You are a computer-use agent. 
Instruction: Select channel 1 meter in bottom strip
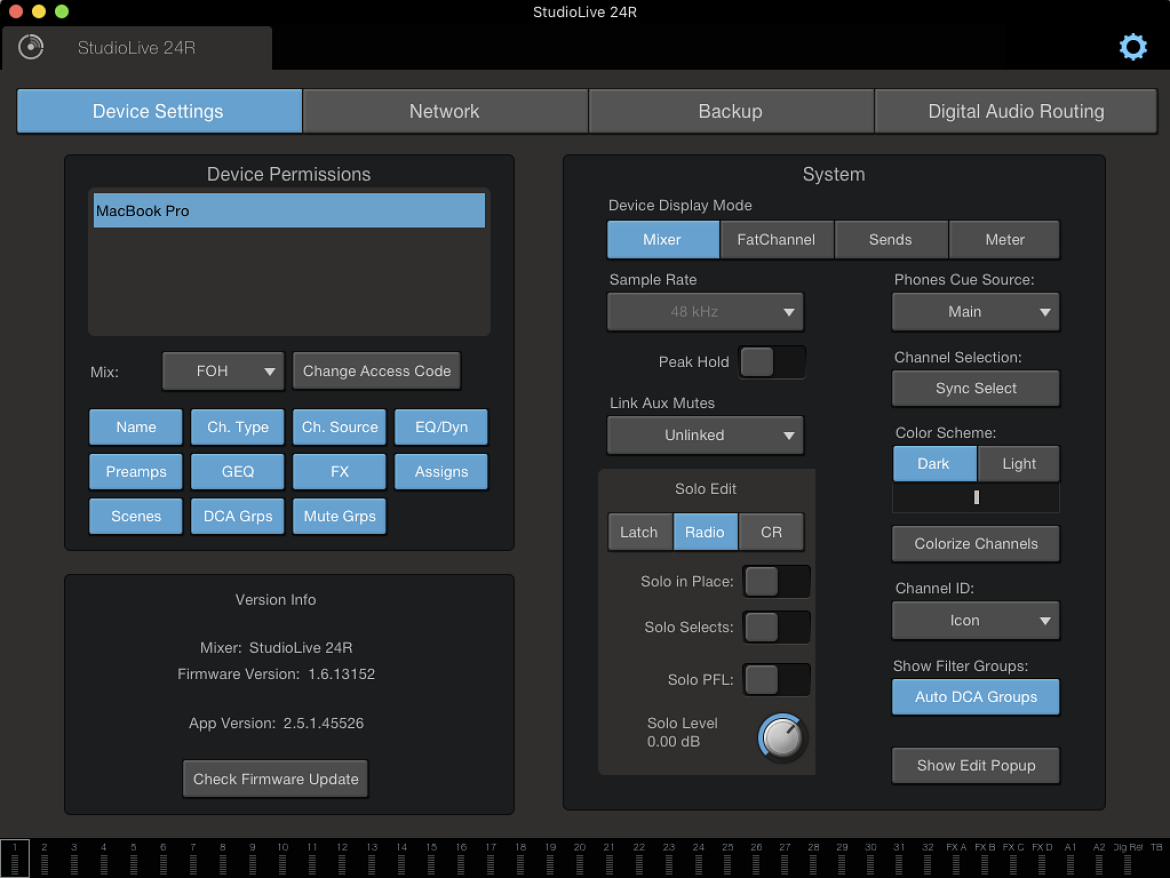(x=15, y=858)
